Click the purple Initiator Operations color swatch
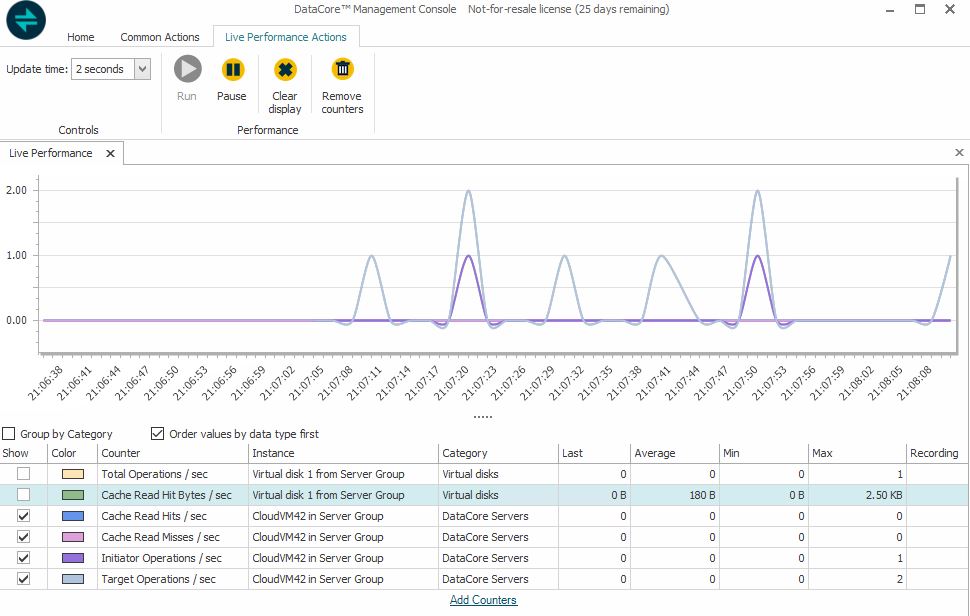970x616 pixels. (x=72, y=558)
